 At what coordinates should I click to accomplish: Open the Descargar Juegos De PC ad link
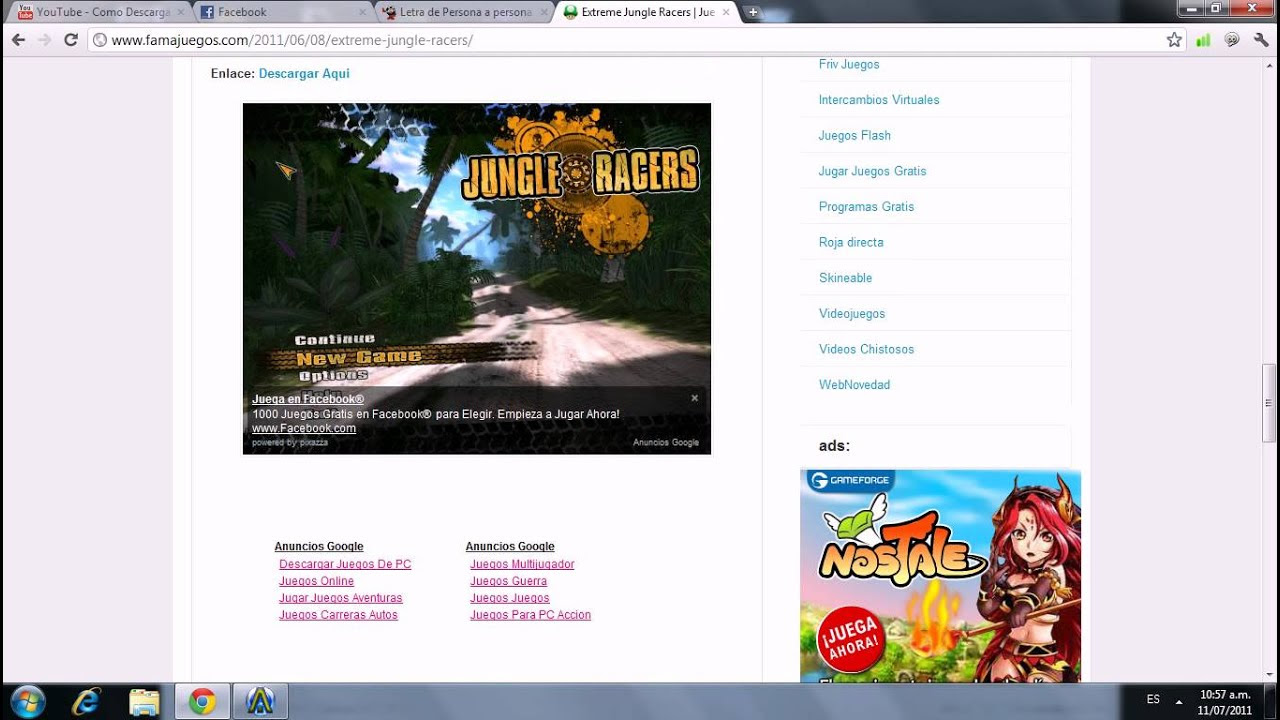[345, 564]
